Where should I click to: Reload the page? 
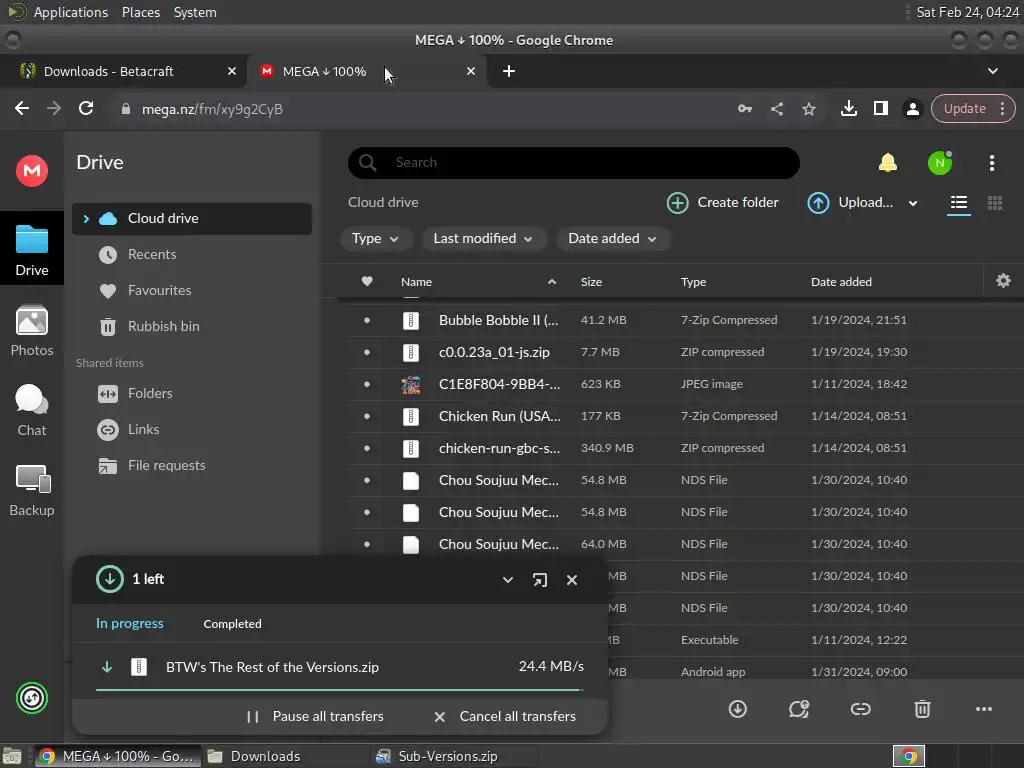point(86,108)
